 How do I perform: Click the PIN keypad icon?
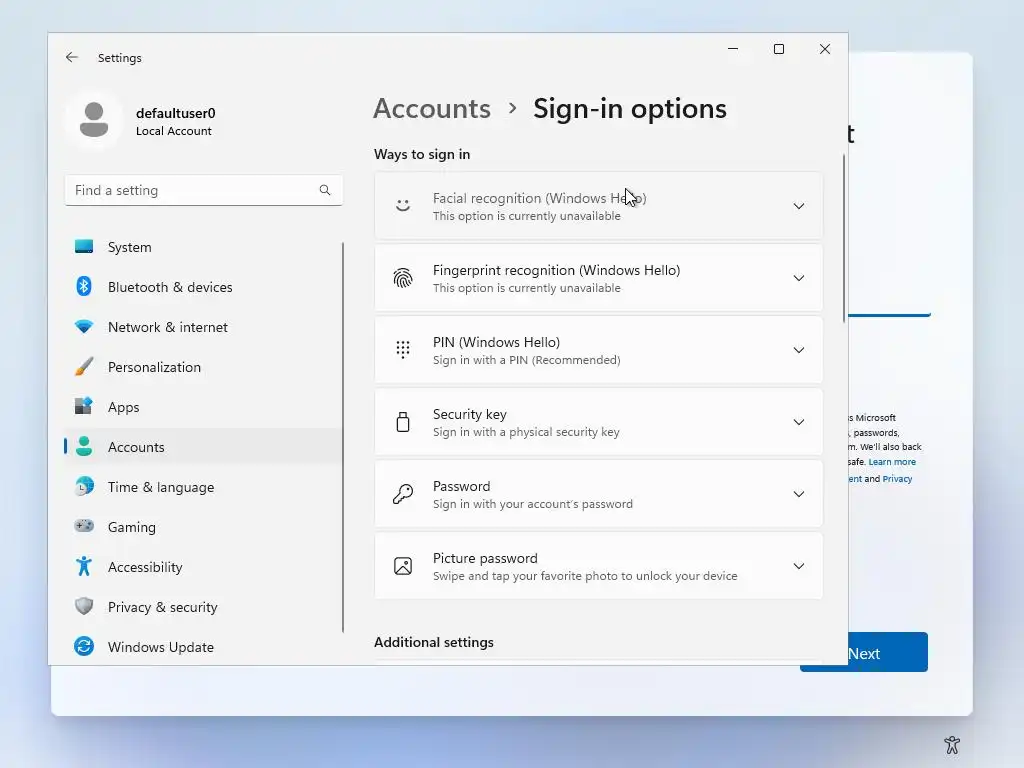(x=403, y=350)
